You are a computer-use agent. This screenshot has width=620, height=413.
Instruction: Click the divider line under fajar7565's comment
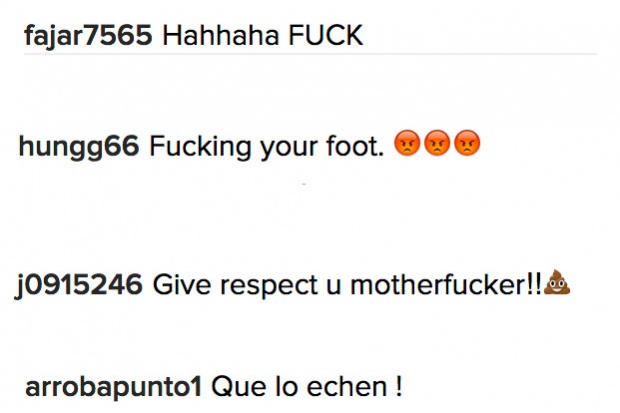point(310,53)
